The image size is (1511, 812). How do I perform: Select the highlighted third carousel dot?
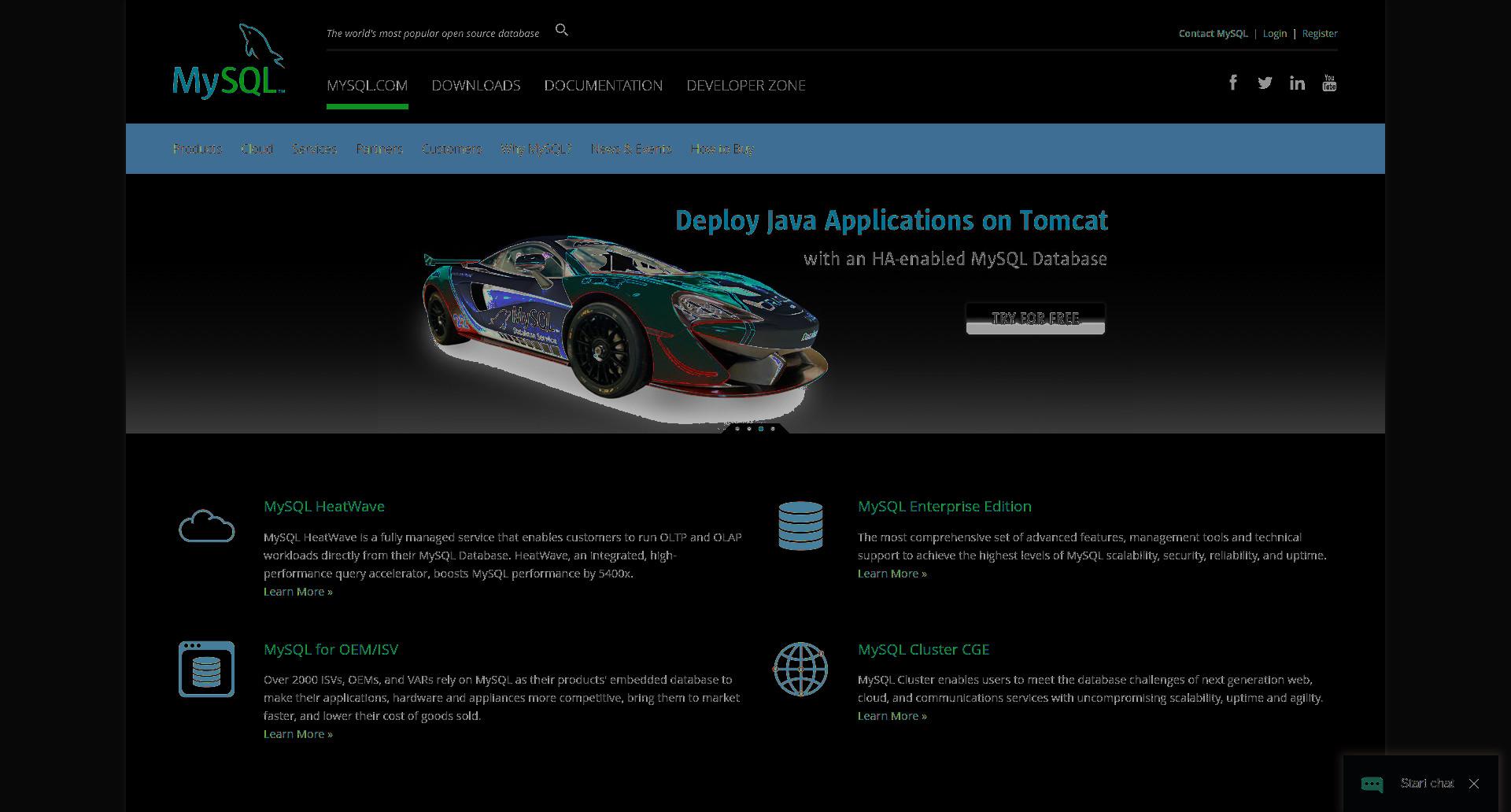(x=761, y=429)
